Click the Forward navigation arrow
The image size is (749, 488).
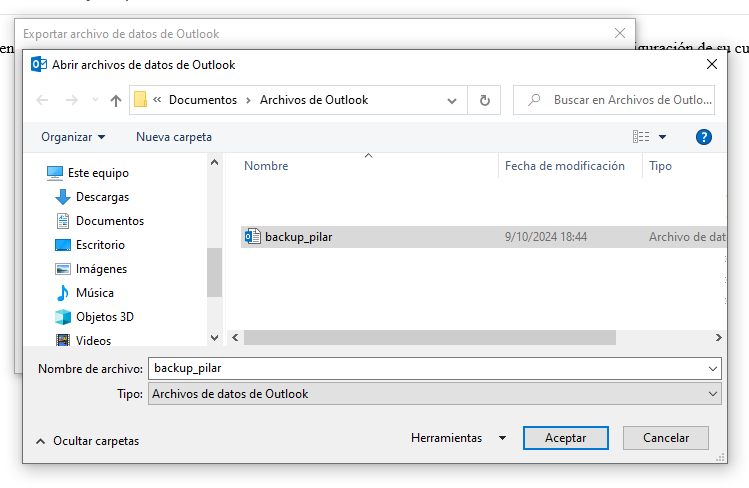(x=72, y=100)
